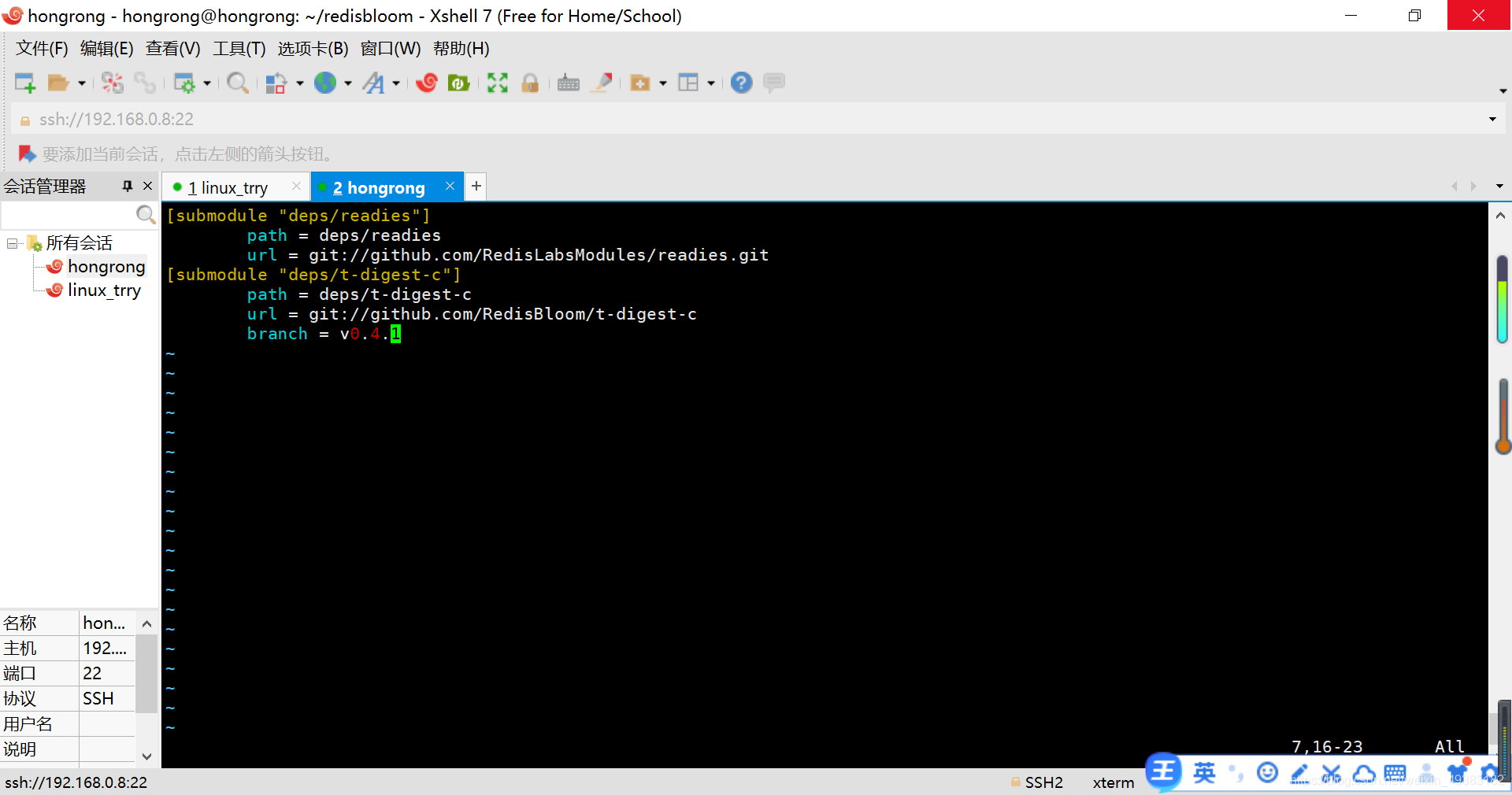Image resolution: width=1512 pixels, height=795 pixels.
Task: Click the Color Scheme squares icon
Action: coord(276,83)
